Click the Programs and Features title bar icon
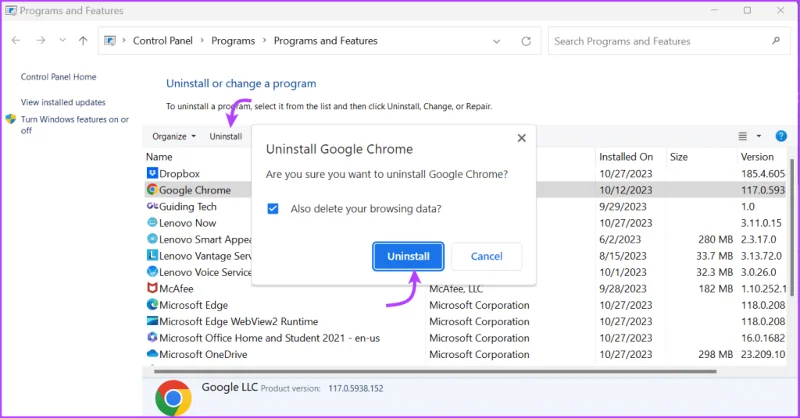This screenshot has height=418, width=800. click(x=11, y=10)
